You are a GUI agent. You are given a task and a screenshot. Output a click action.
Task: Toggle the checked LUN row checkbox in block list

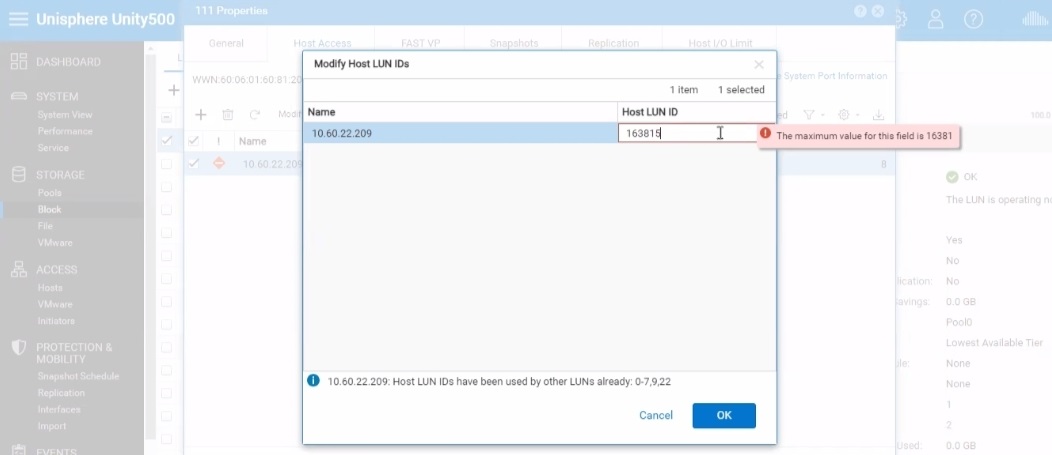pyautogui.click(x=166, y=141)
